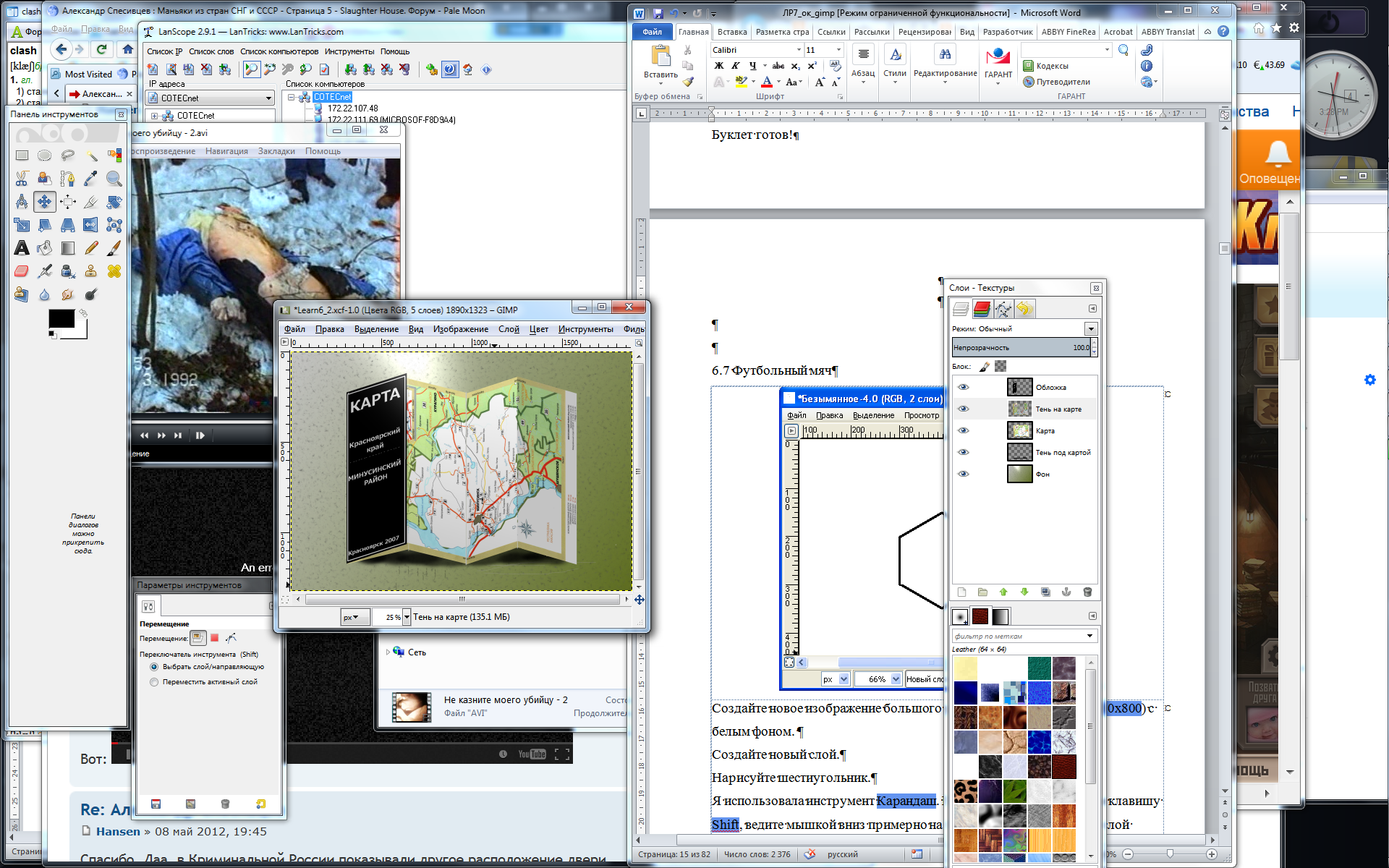Click raise layer green up arrow

pos(1003,592)
